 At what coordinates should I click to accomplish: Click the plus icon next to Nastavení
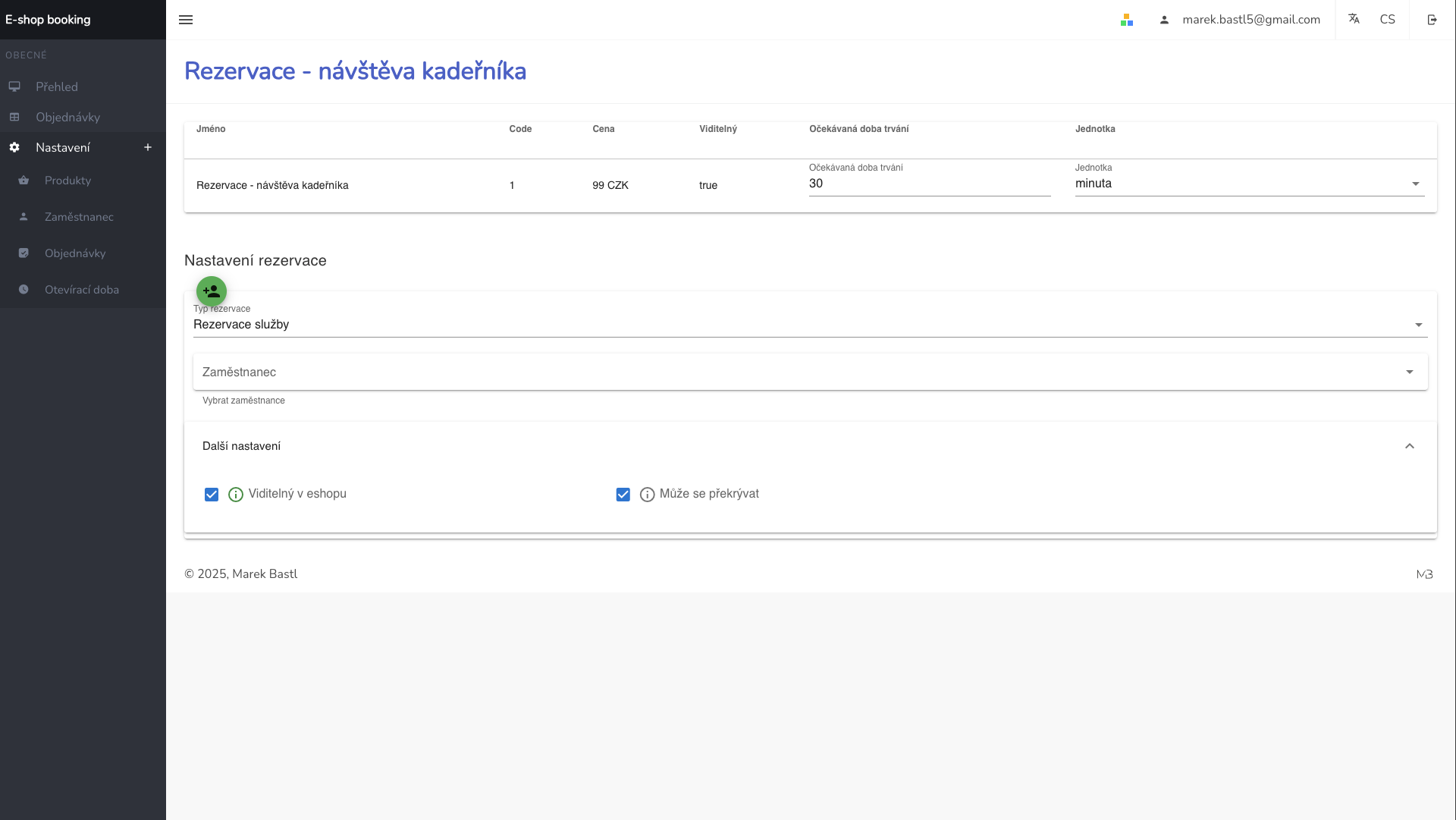148,147
